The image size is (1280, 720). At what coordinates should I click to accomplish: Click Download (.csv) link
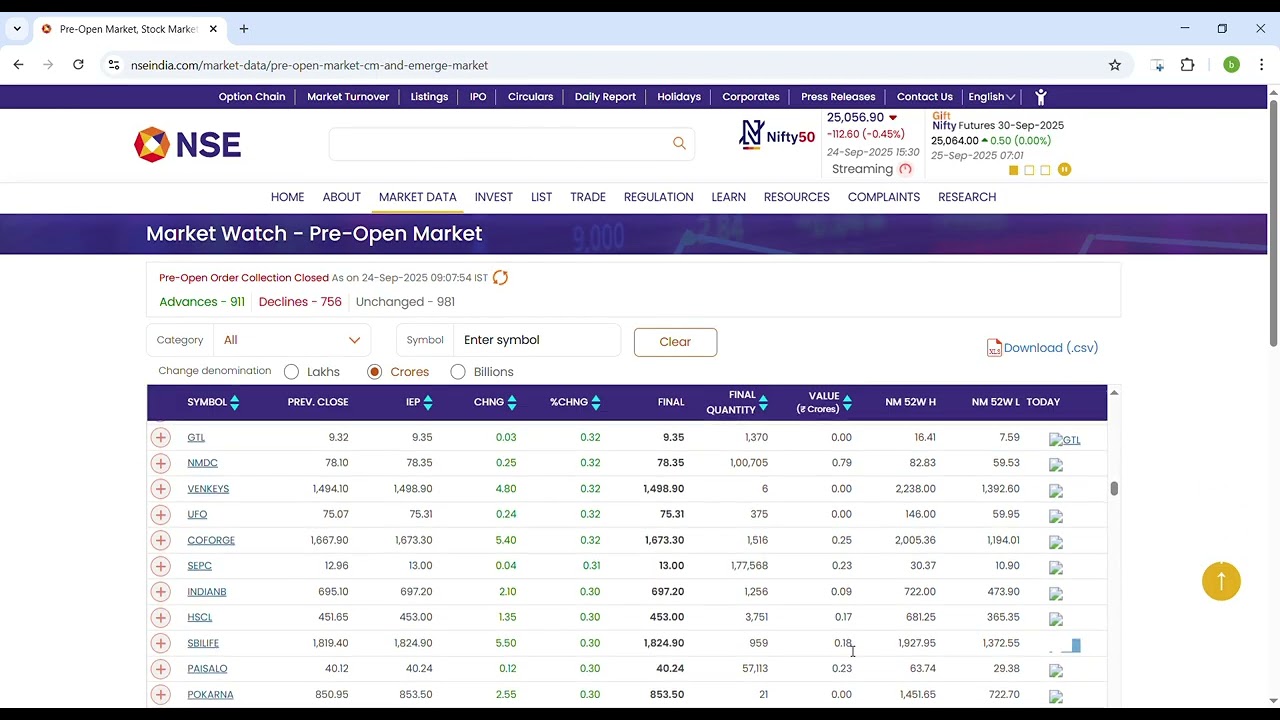click(1050, 348)
